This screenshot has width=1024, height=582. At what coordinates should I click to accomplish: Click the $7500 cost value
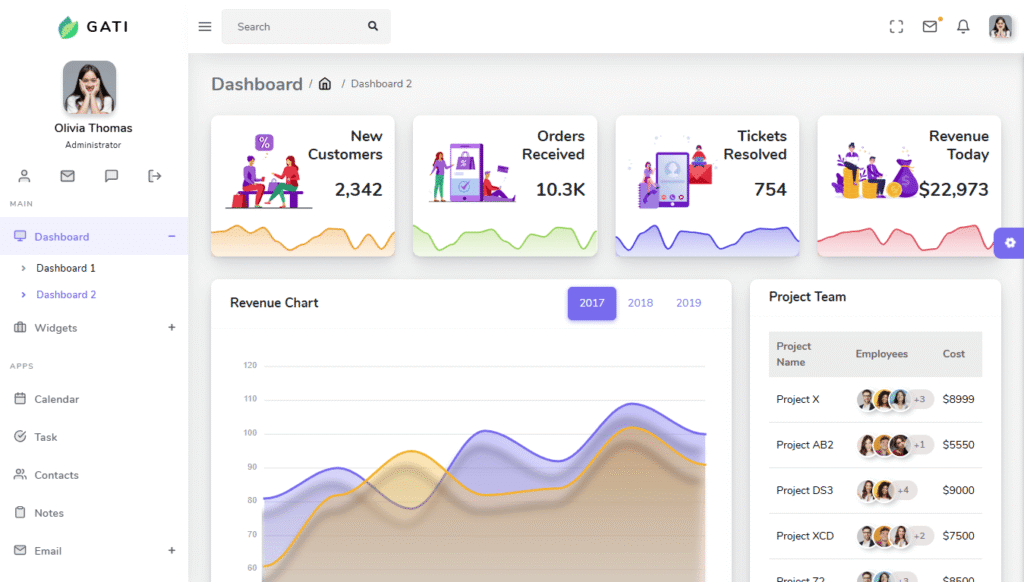(x=959, y=536)
